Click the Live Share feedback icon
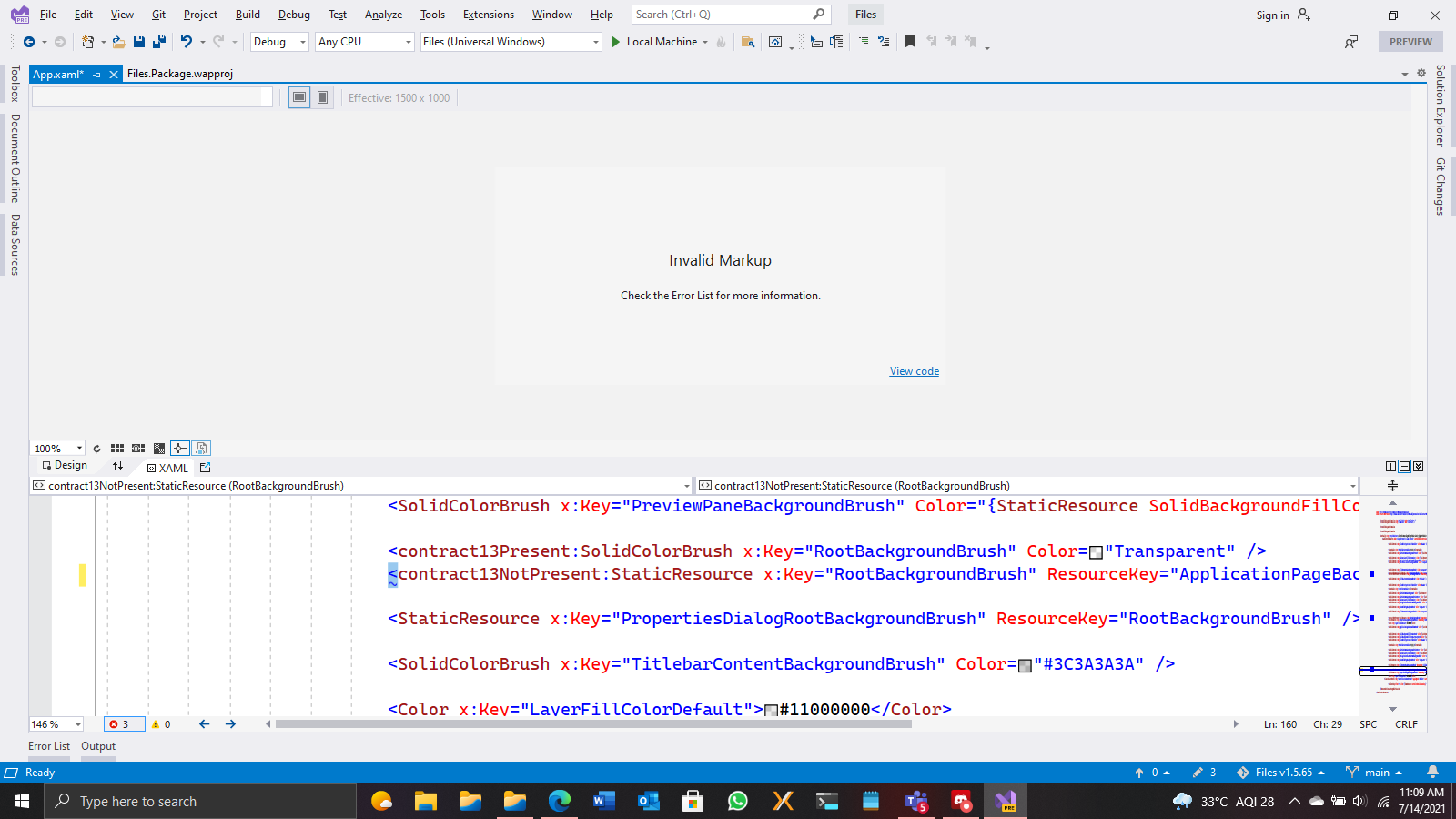This screenshot has height=819, width=1456. coord(1351,42)
